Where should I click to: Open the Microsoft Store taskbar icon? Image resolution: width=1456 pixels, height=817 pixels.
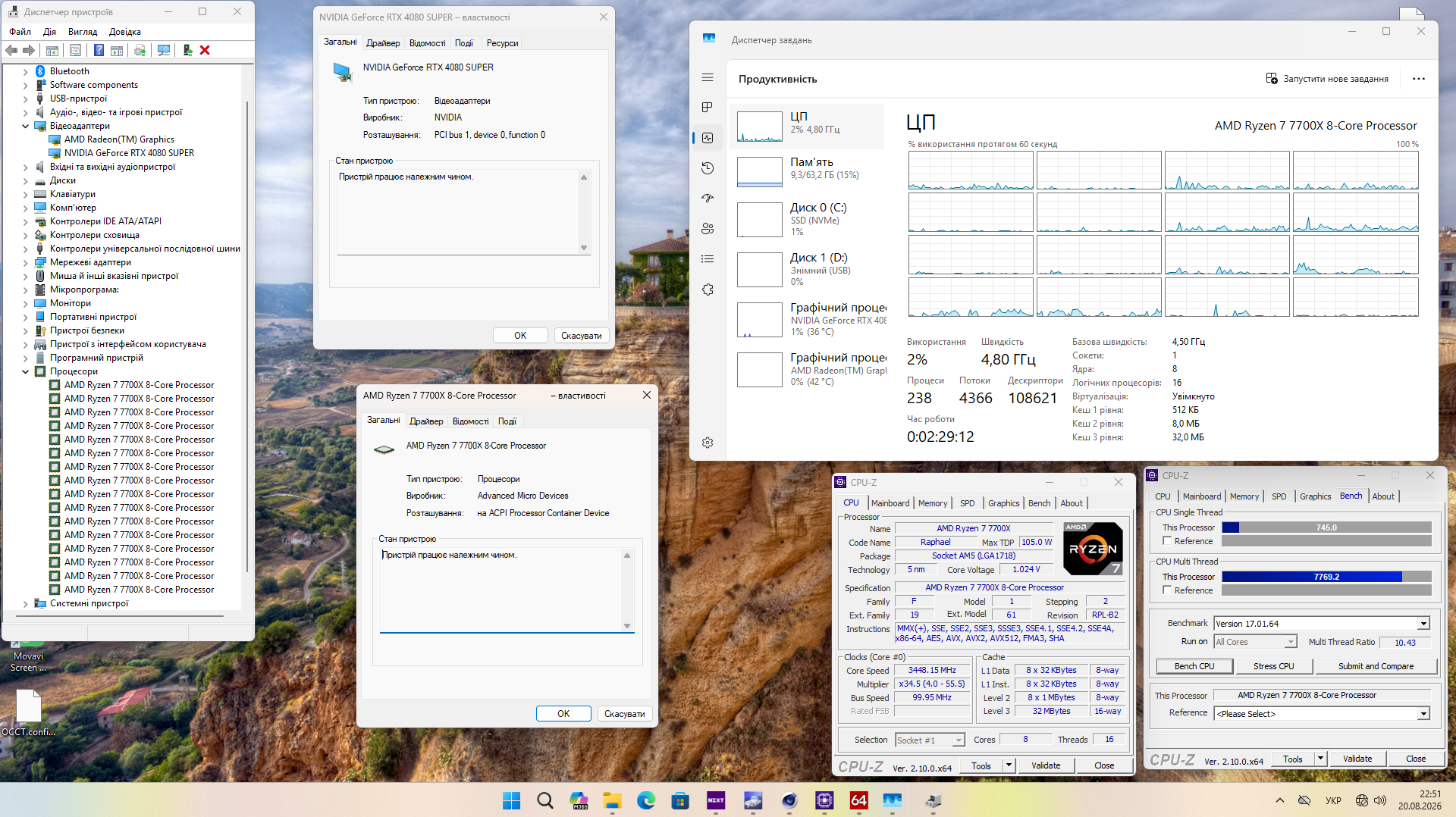point(680,800)
